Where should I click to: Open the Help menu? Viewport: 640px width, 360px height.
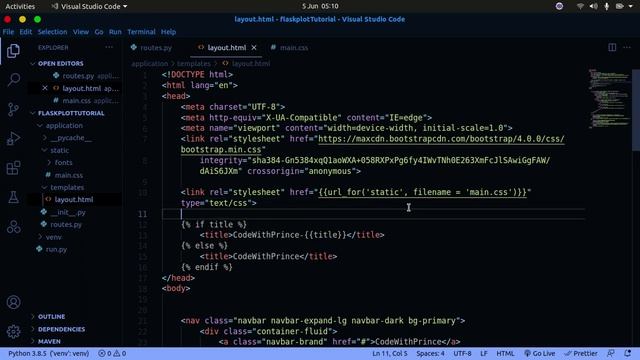[x=168, y=32]
